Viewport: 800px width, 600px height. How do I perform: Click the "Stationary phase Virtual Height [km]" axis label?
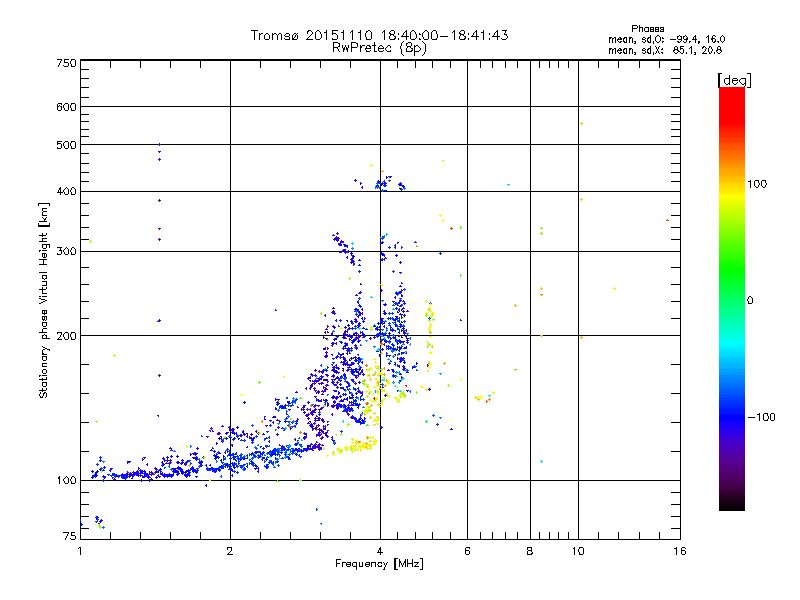(44, 300)
